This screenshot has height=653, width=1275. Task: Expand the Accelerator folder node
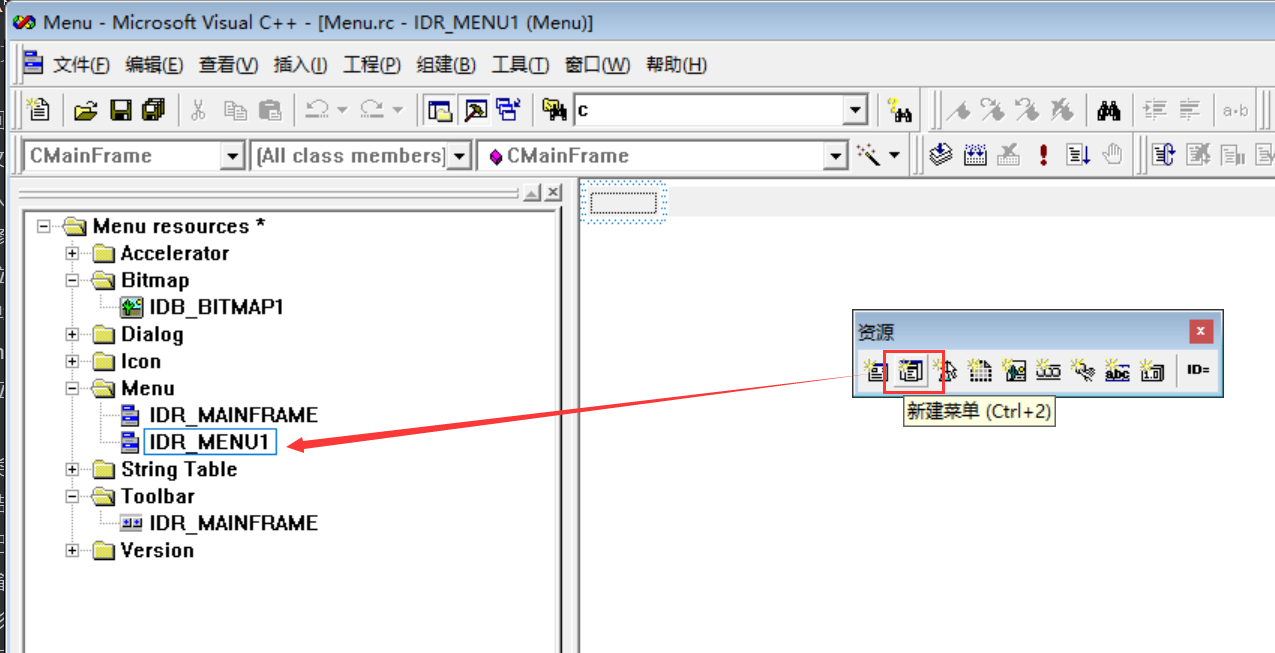pyautogui.click(x=72, y=253)
